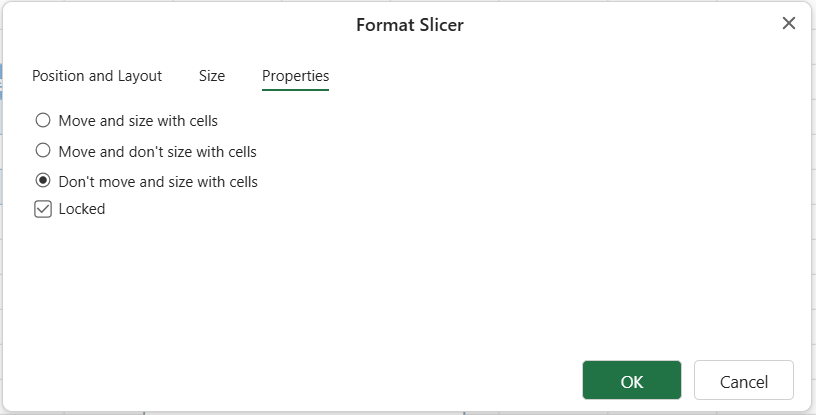Choose 'Move and don't size with cells' radio
The height and width of the screenshot is (415, 816).
43,150
